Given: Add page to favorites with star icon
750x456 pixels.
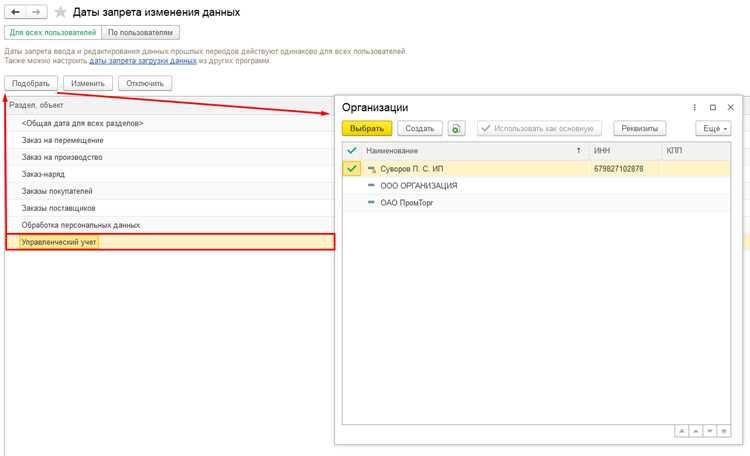Looking at the screenshot, I should click(x=60, y=12).
